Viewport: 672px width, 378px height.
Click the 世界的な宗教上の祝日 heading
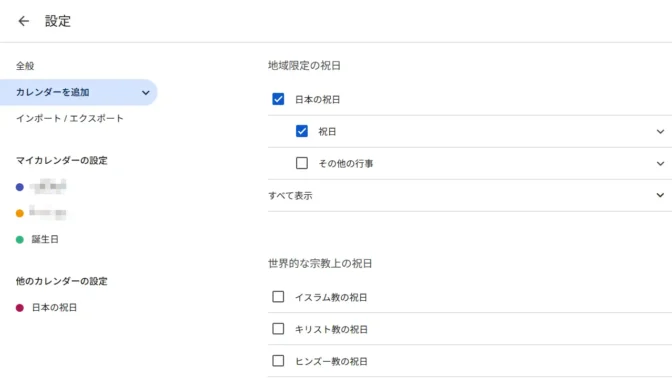pyautogui.click(x=320, y=263)
